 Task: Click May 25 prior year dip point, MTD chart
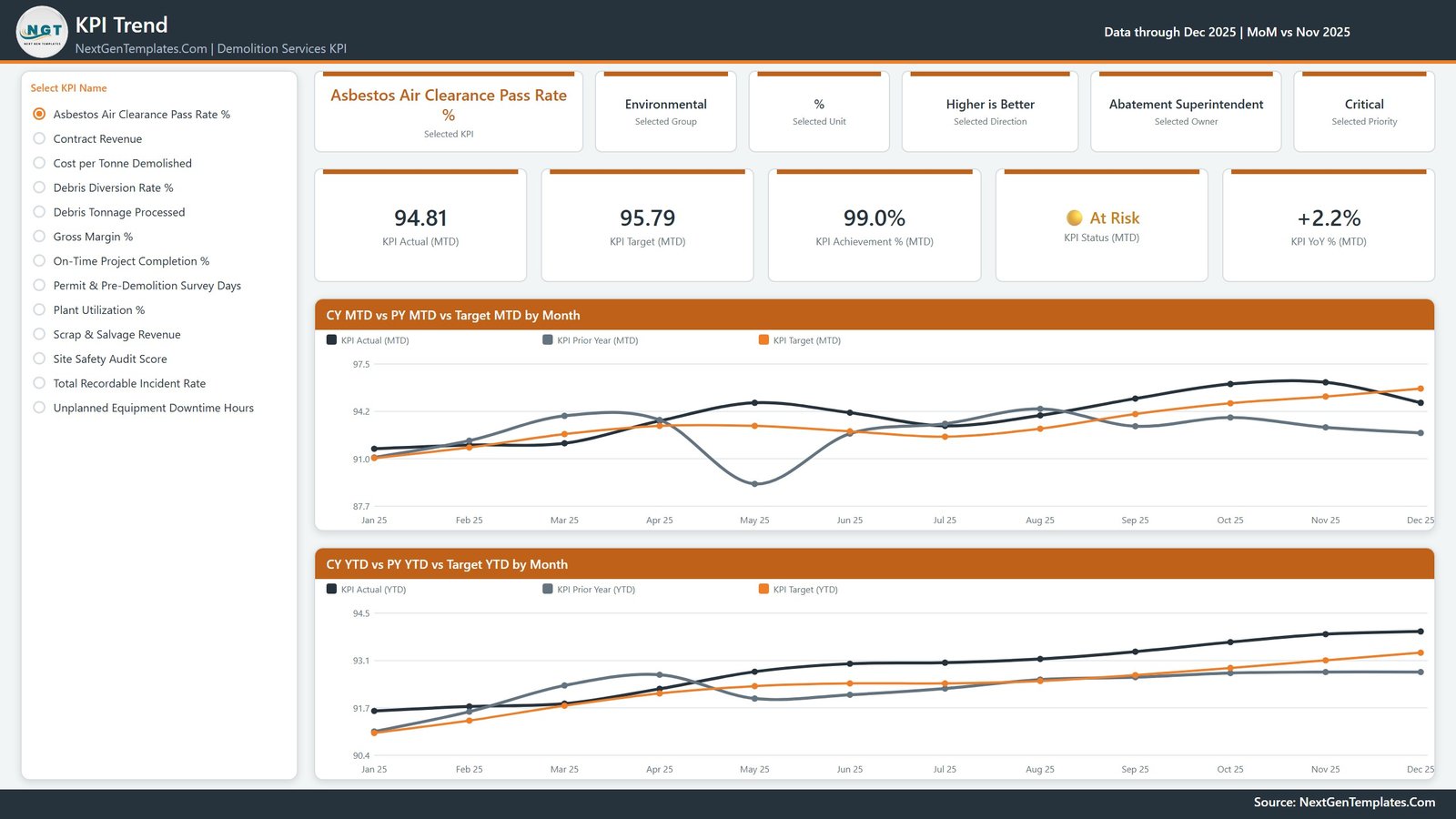(754, 484)
